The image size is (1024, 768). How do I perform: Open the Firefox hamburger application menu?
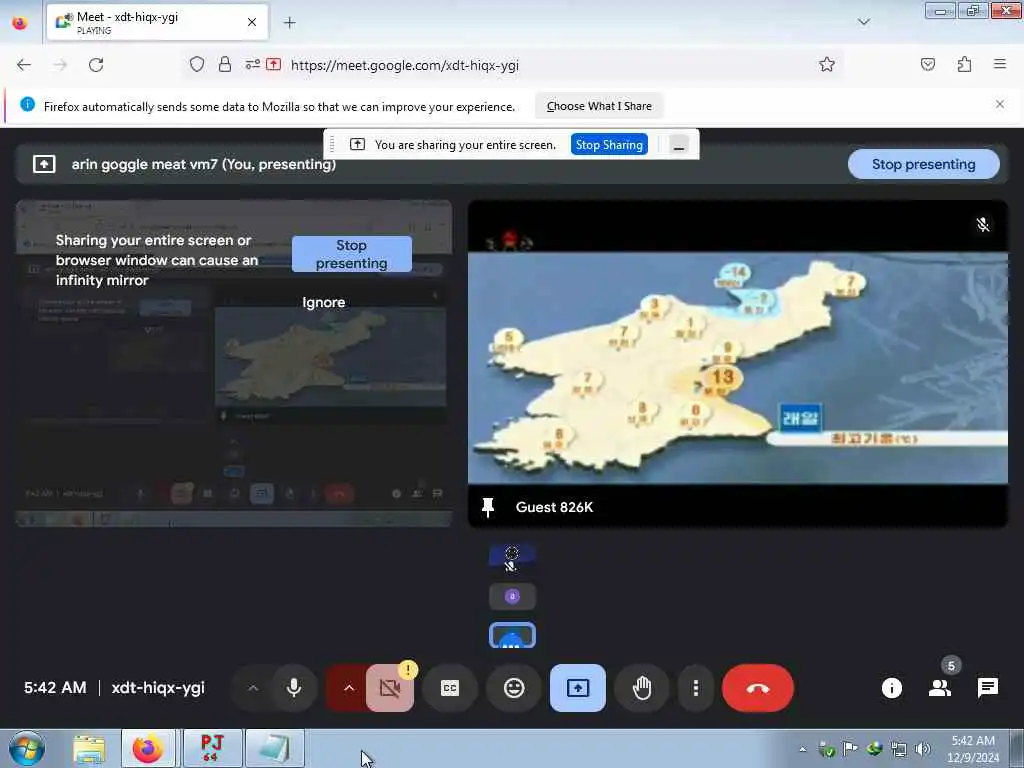[1000, 64]
